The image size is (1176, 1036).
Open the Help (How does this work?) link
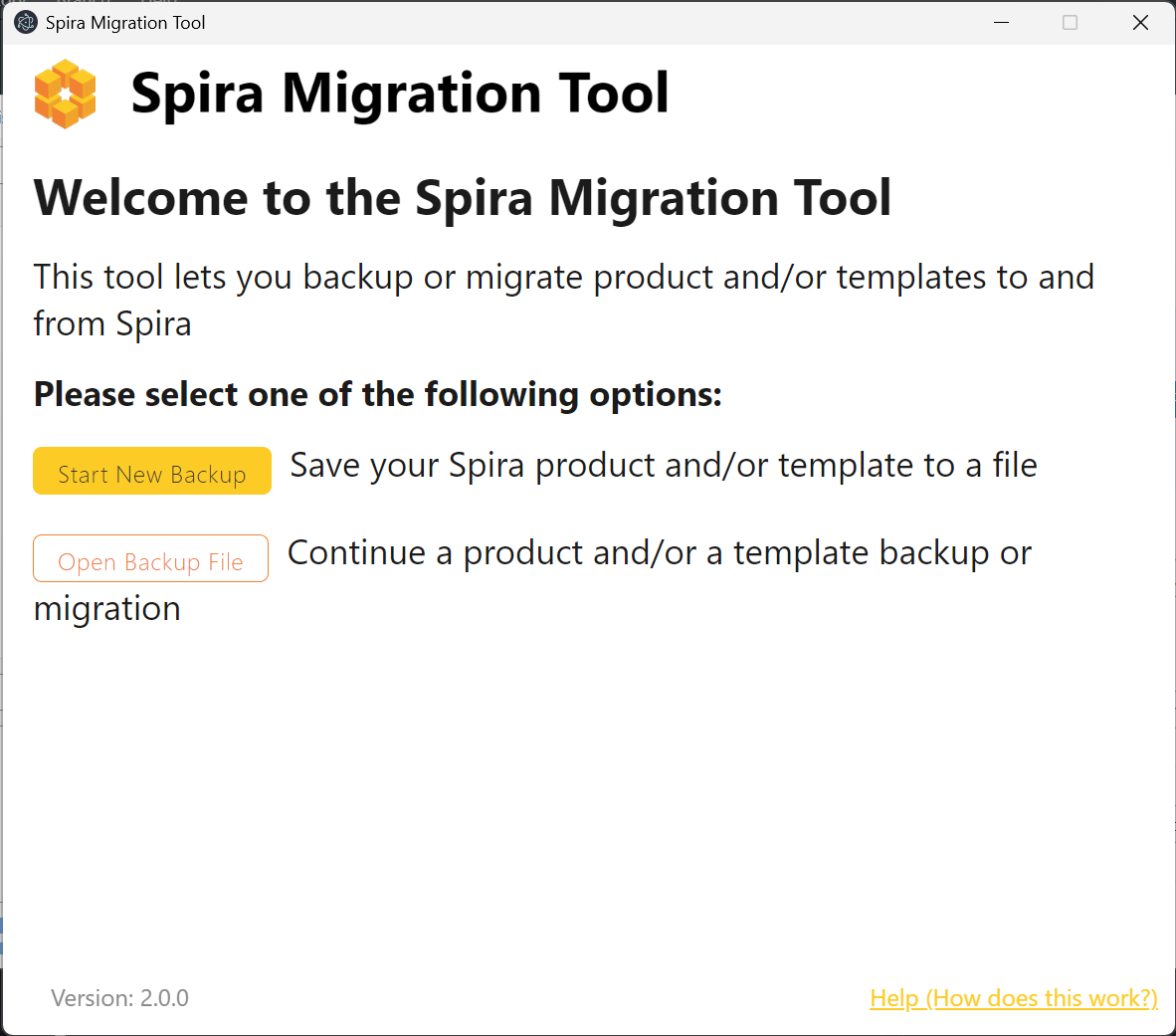pos(1013,998)
